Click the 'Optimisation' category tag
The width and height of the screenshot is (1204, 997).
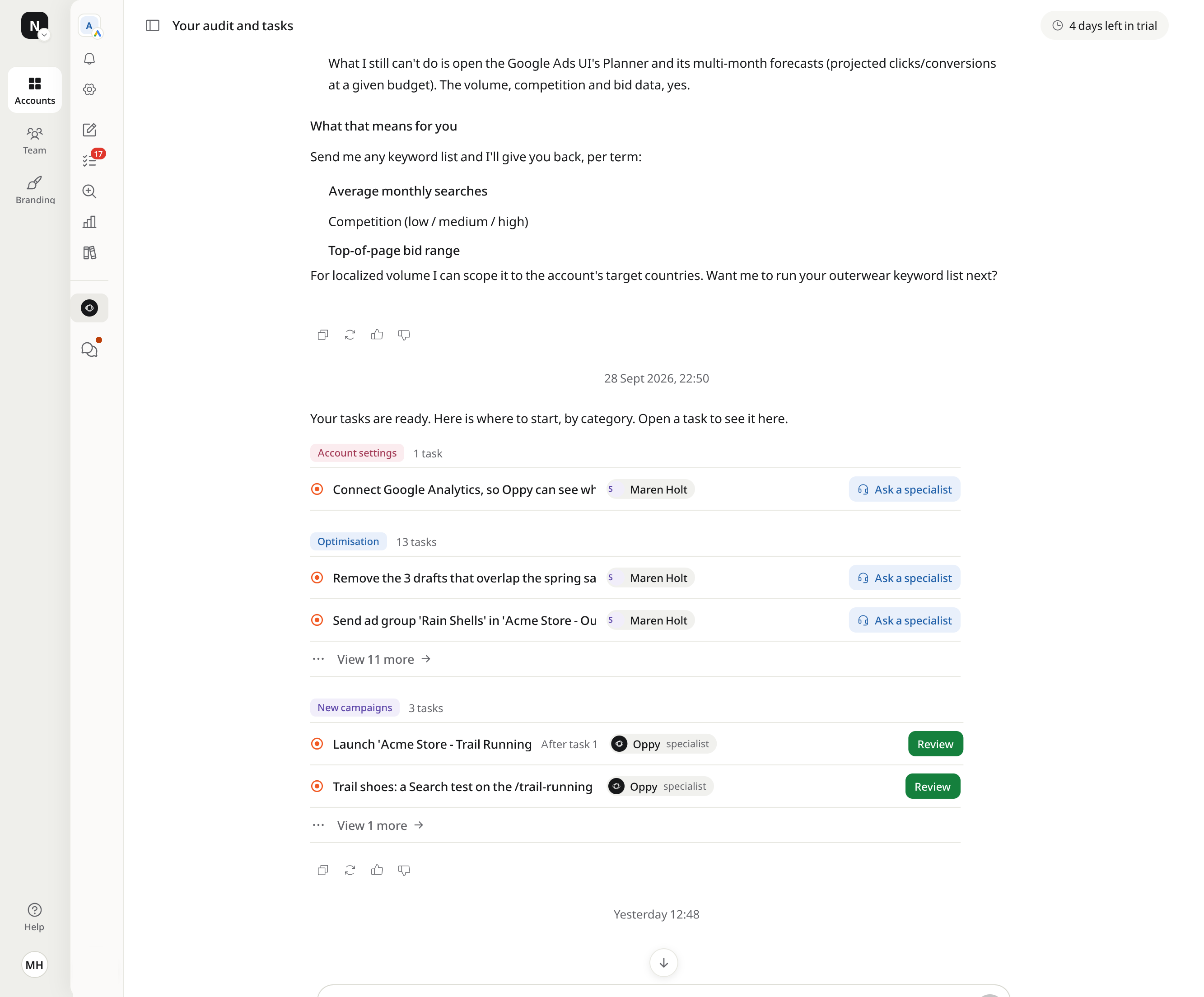click(x=348, y=541)
